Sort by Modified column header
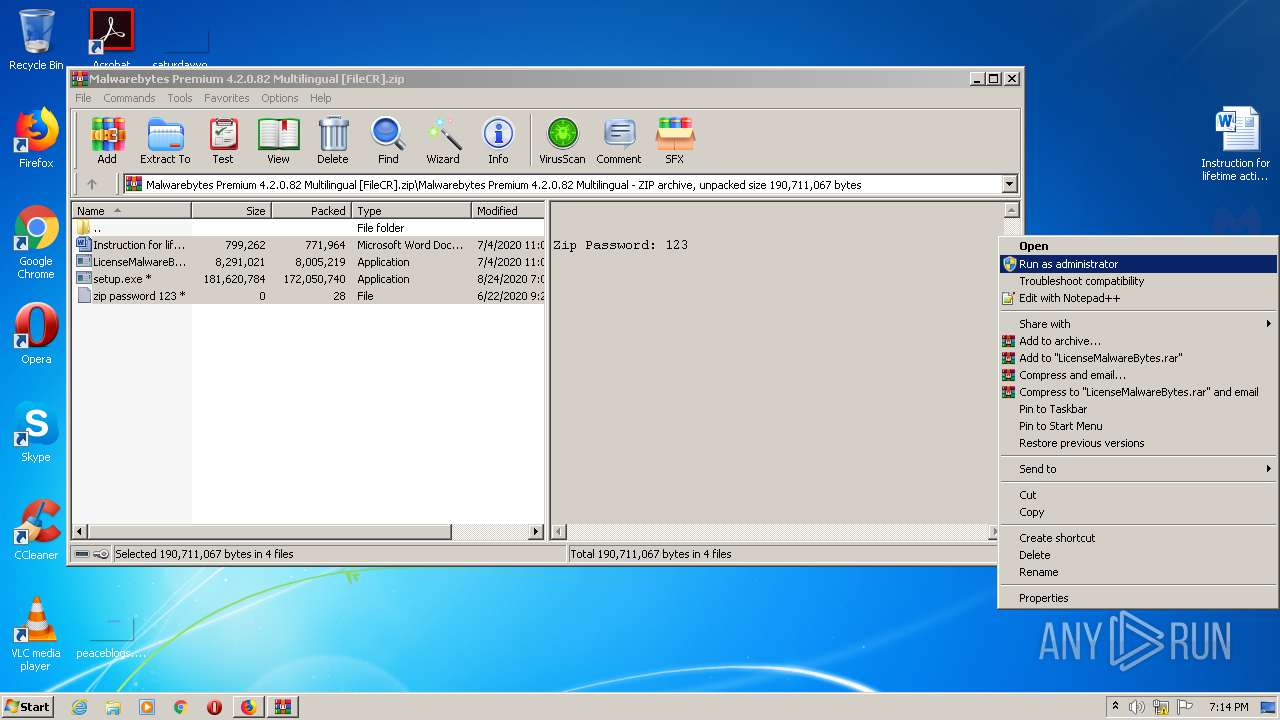 508,211
